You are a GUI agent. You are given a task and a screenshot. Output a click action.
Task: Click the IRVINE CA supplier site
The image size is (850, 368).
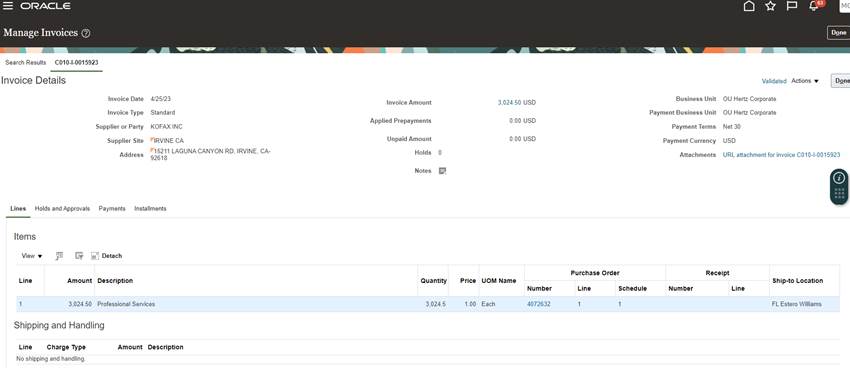(169, 141)
